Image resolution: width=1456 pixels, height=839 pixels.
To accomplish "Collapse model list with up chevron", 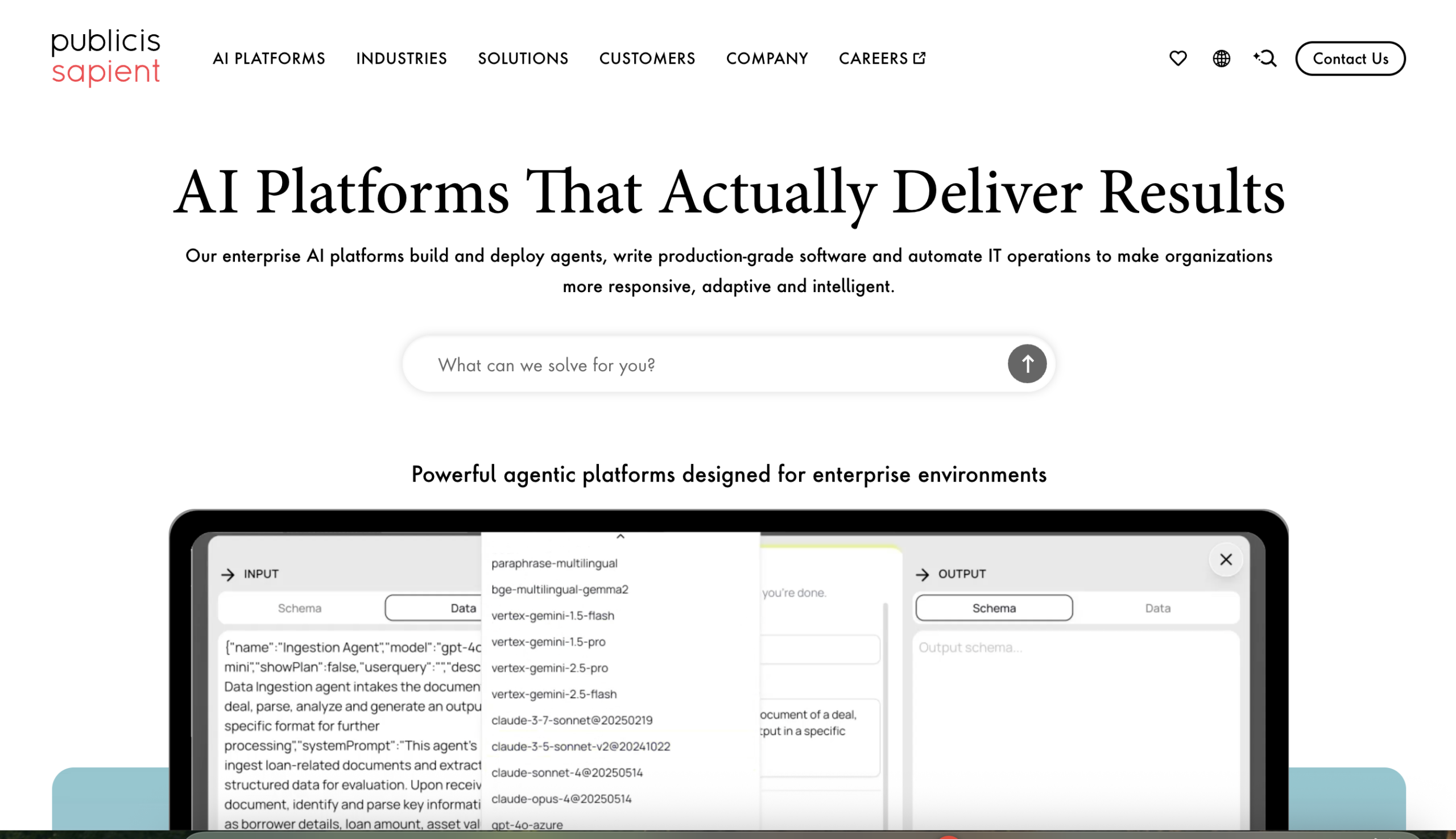I will pos(620,537).
